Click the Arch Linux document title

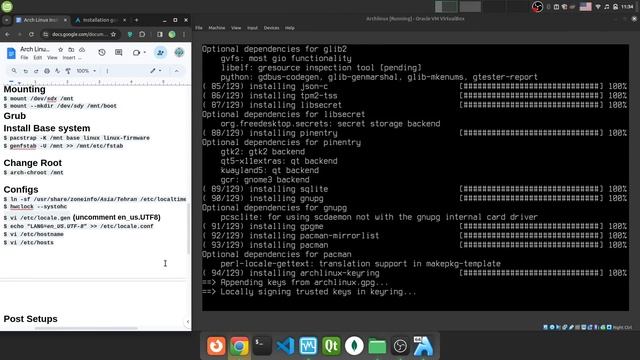tap(35, 49)
